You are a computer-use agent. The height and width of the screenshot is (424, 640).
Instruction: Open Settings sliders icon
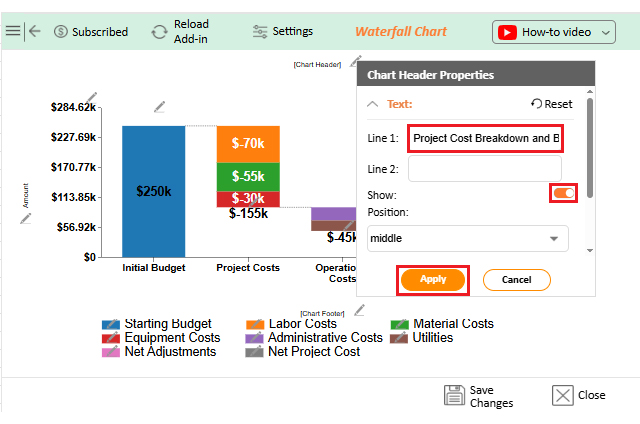coord(260,32)
